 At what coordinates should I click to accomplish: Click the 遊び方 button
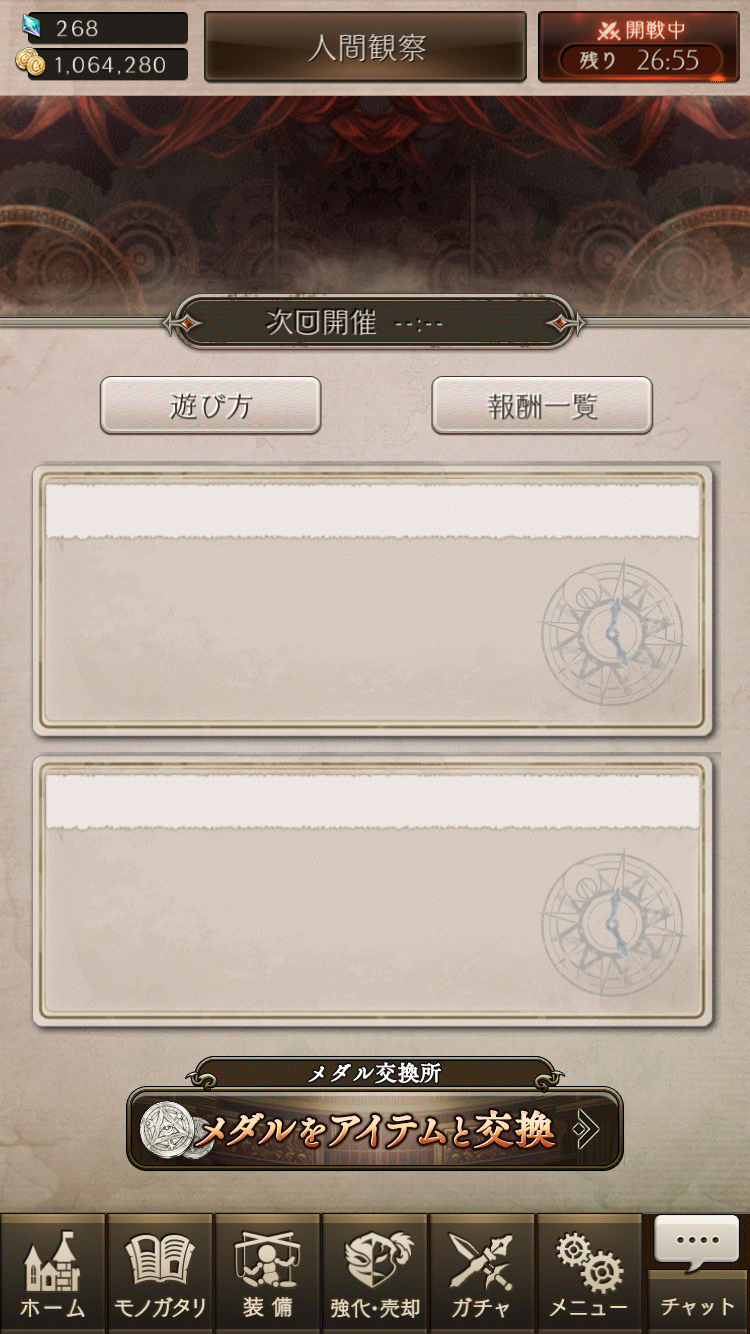[x=210, y=406]
